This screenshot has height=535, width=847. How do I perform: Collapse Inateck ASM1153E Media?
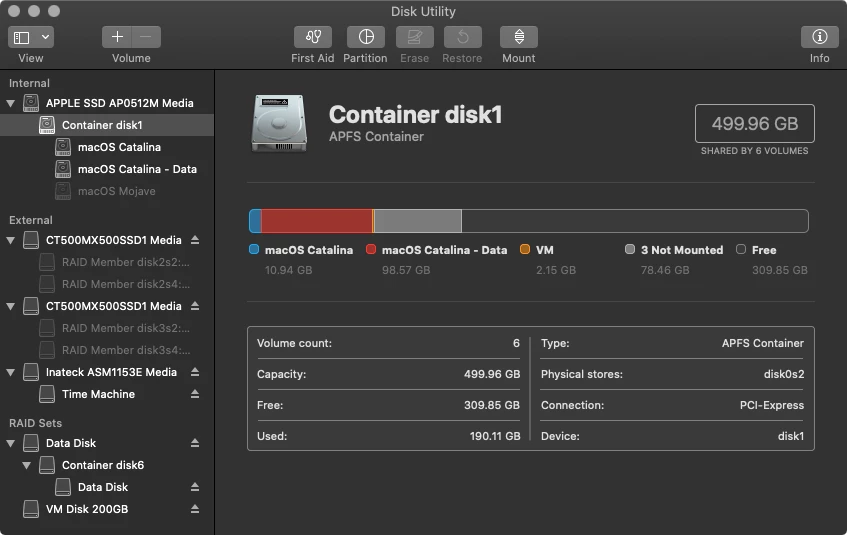click(10, 372)
